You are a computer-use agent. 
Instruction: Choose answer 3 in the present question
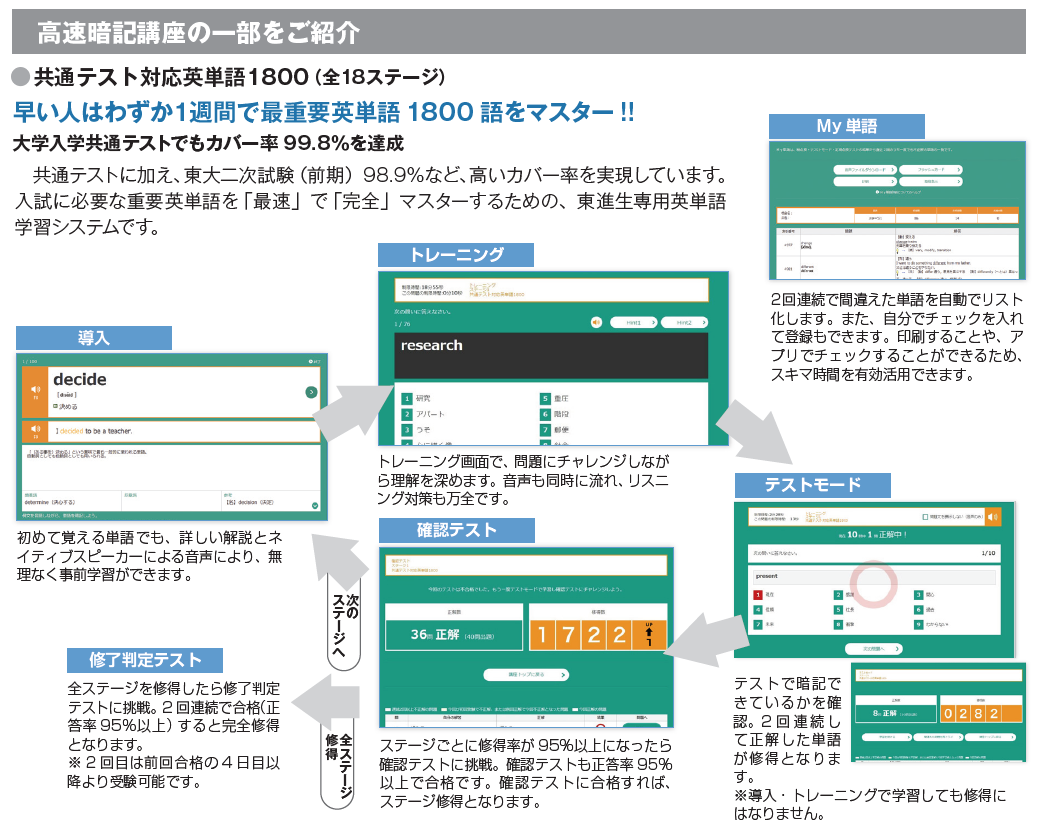tap(924, 595)
